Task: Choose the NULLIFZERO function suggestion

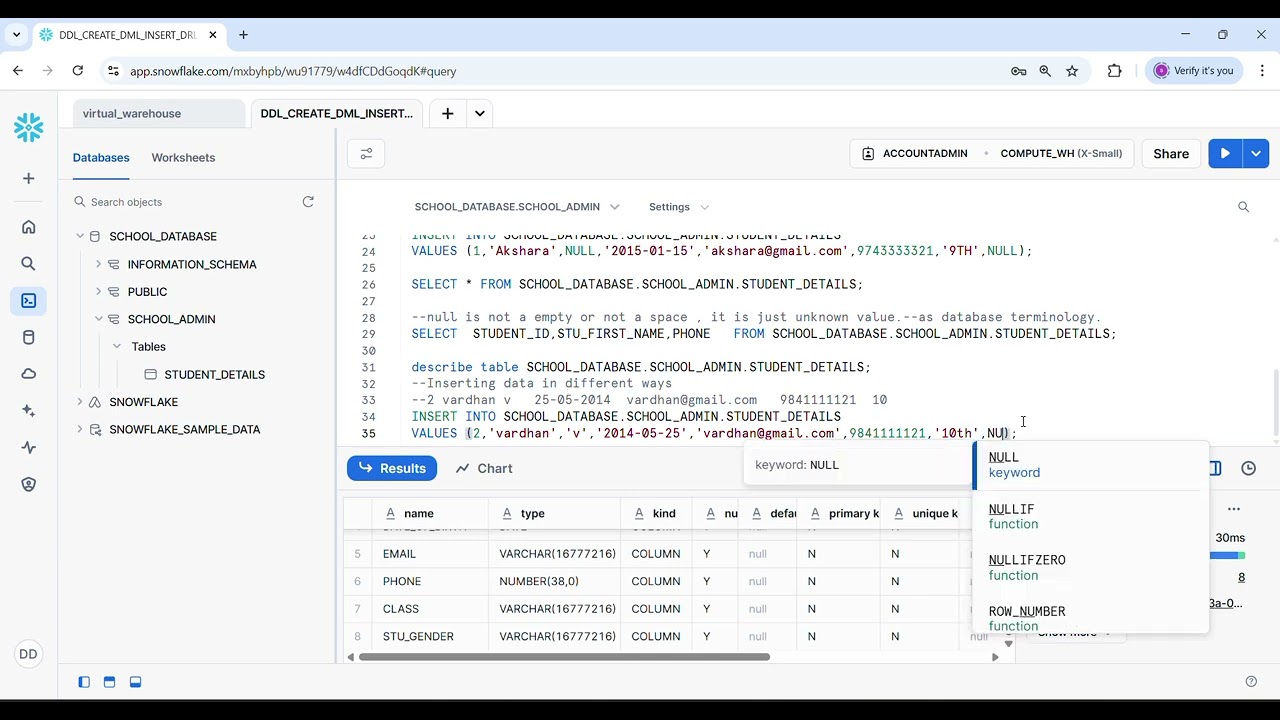Action: pyautogui.click(x=1090, y=567)
